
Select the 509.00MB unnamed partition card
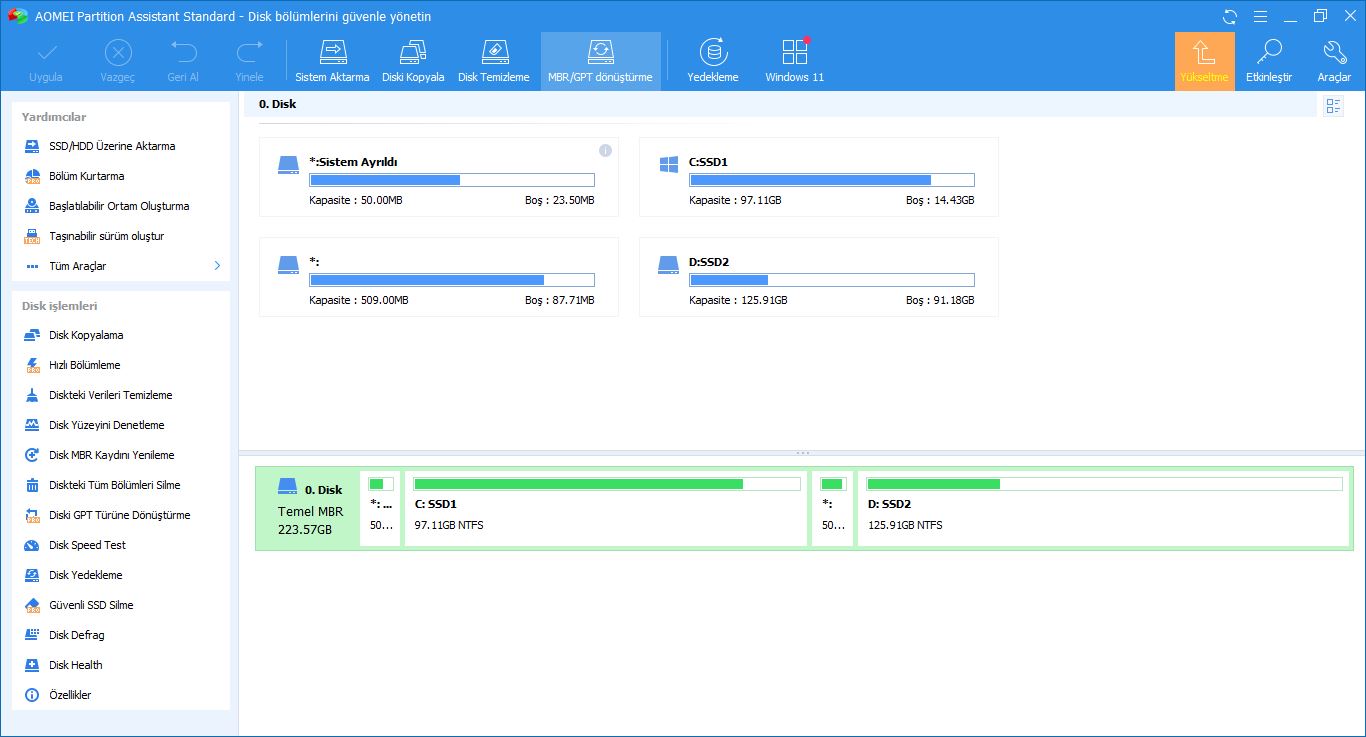point(438,277)
